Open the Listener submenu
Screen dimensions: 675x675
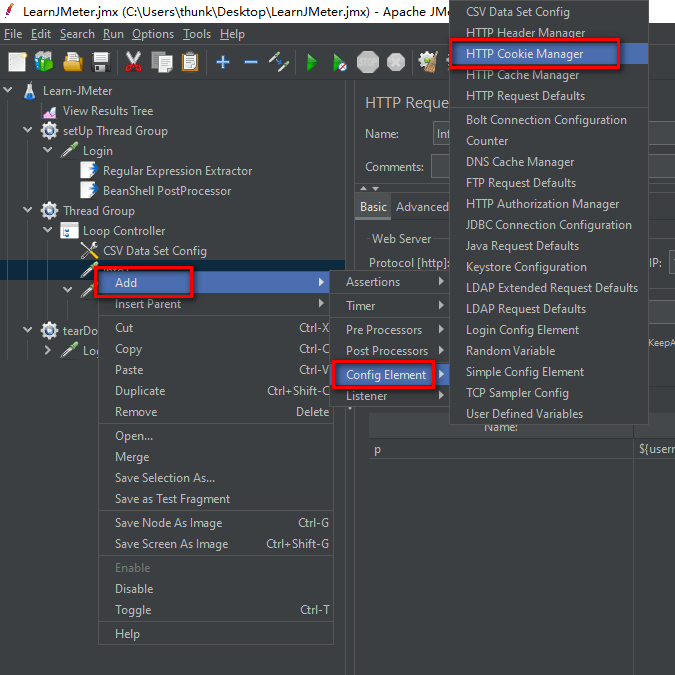(x=389, y=396)
